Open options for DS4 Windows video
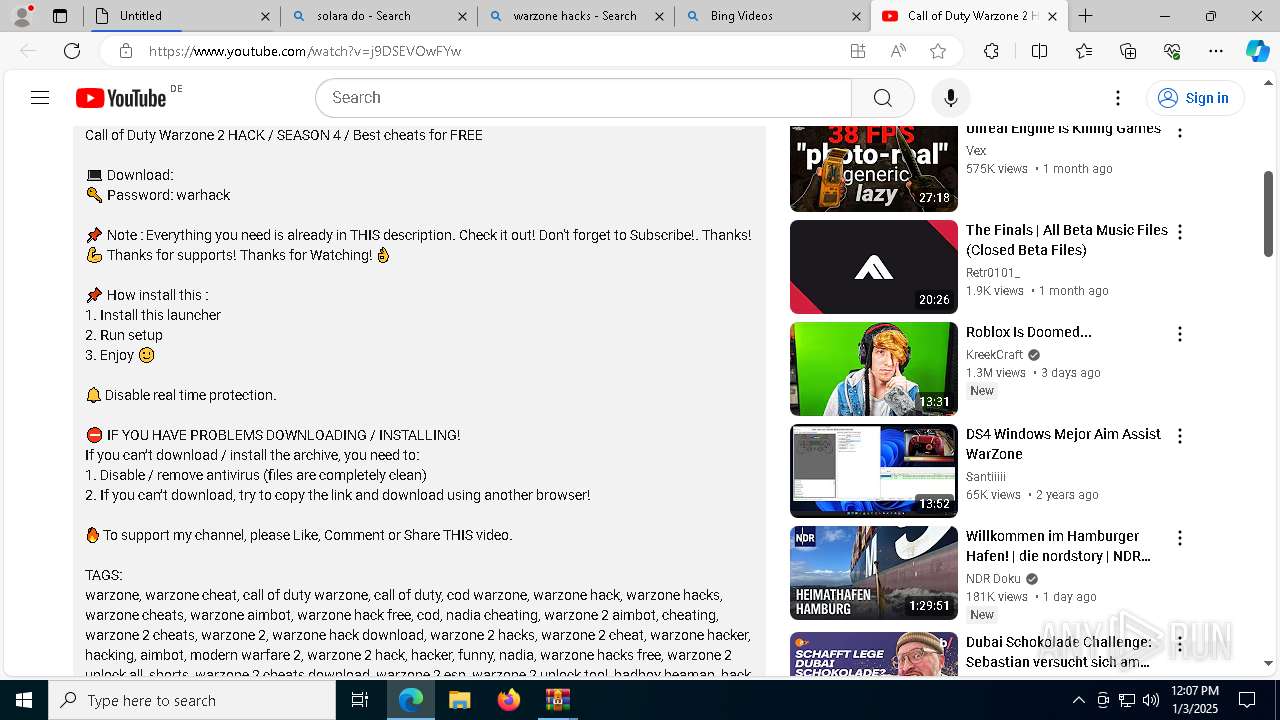 click(x=1180, y=436)
